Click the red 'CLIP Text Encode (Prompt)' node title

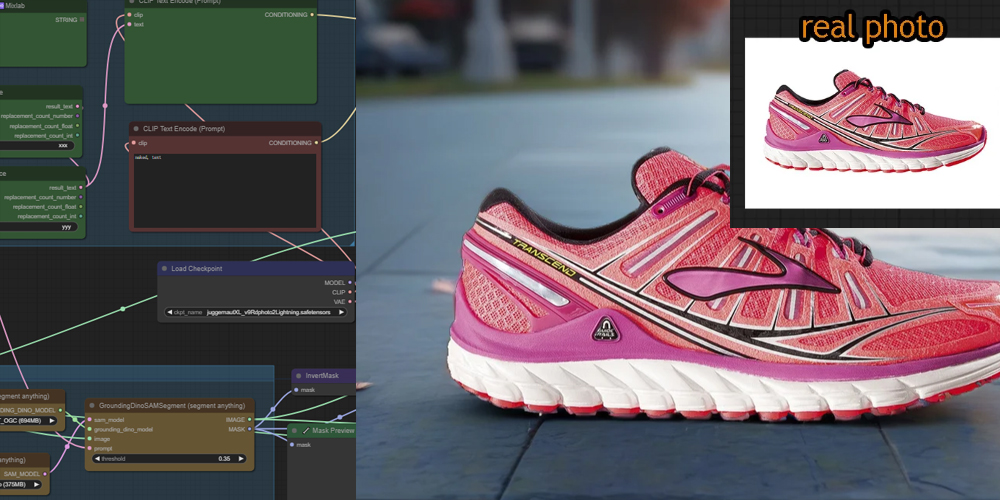184,129
